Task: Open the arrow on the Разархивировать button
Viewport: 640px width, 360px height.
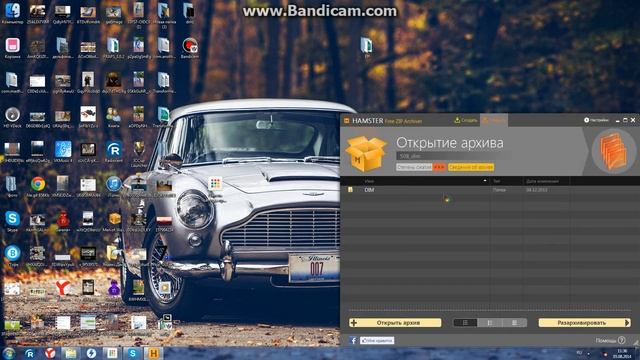Action: coord(628,322)
